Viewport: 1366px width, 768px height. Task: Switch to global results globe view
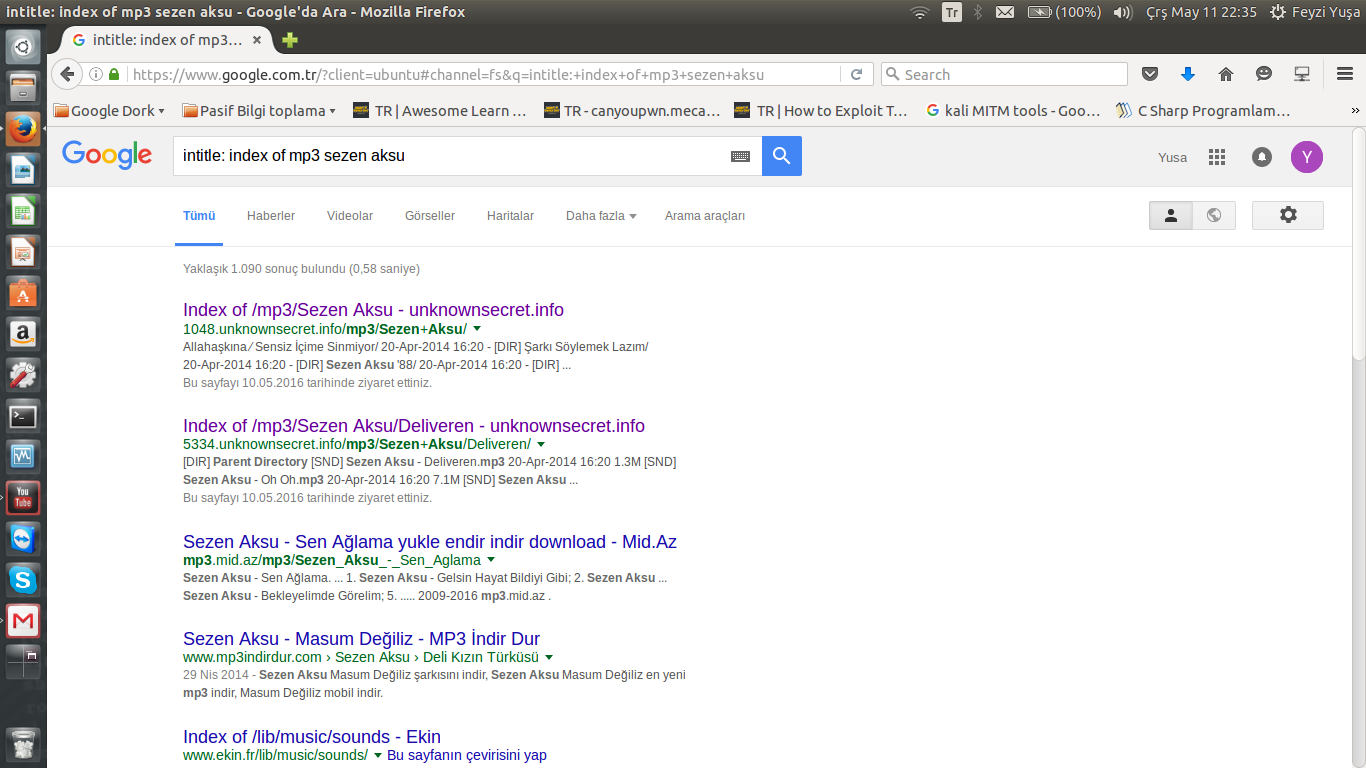[1214, 215]
